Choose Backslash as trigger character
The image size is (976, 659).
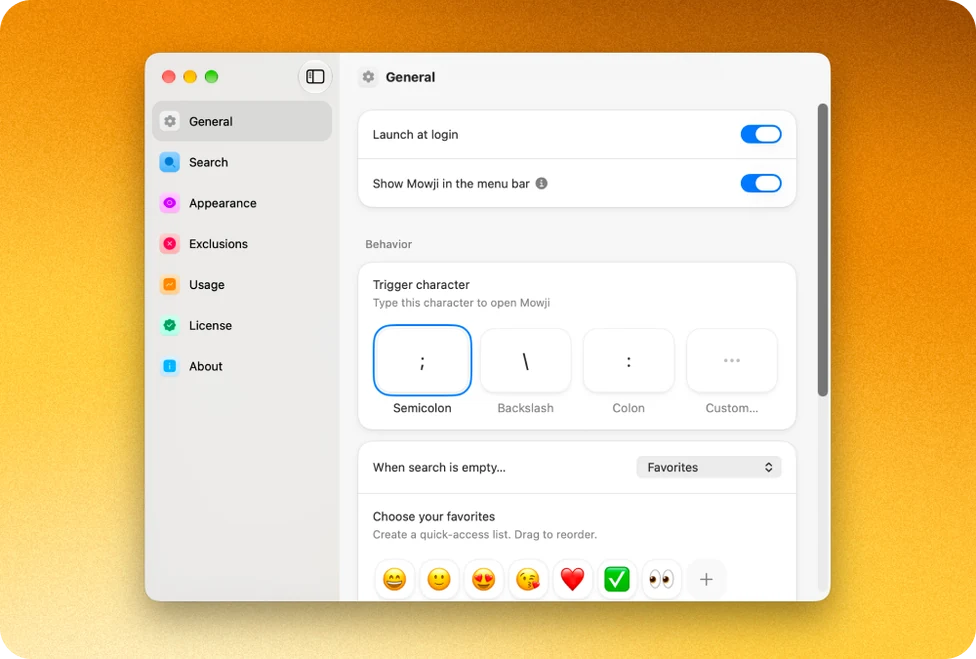pyautogui.click(x=525, y=361)
